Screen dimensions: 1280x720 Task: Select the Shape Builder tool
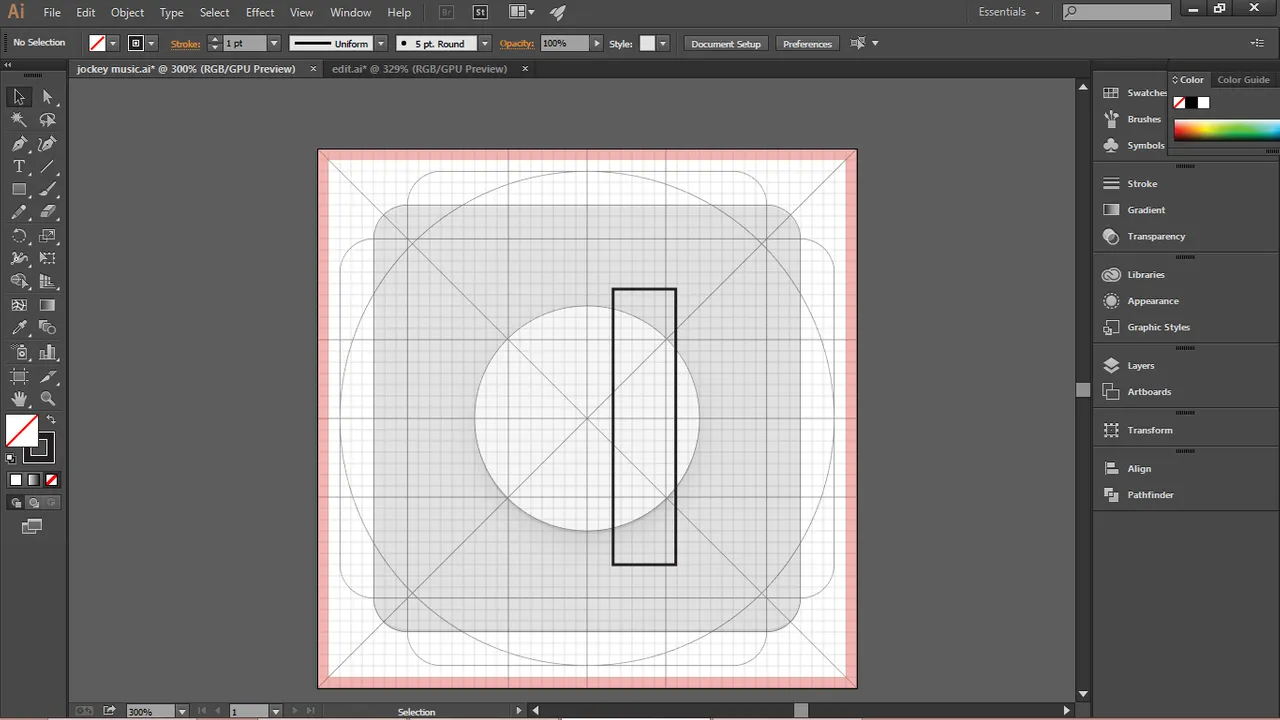pyautogui.click(x=19, y=282)
